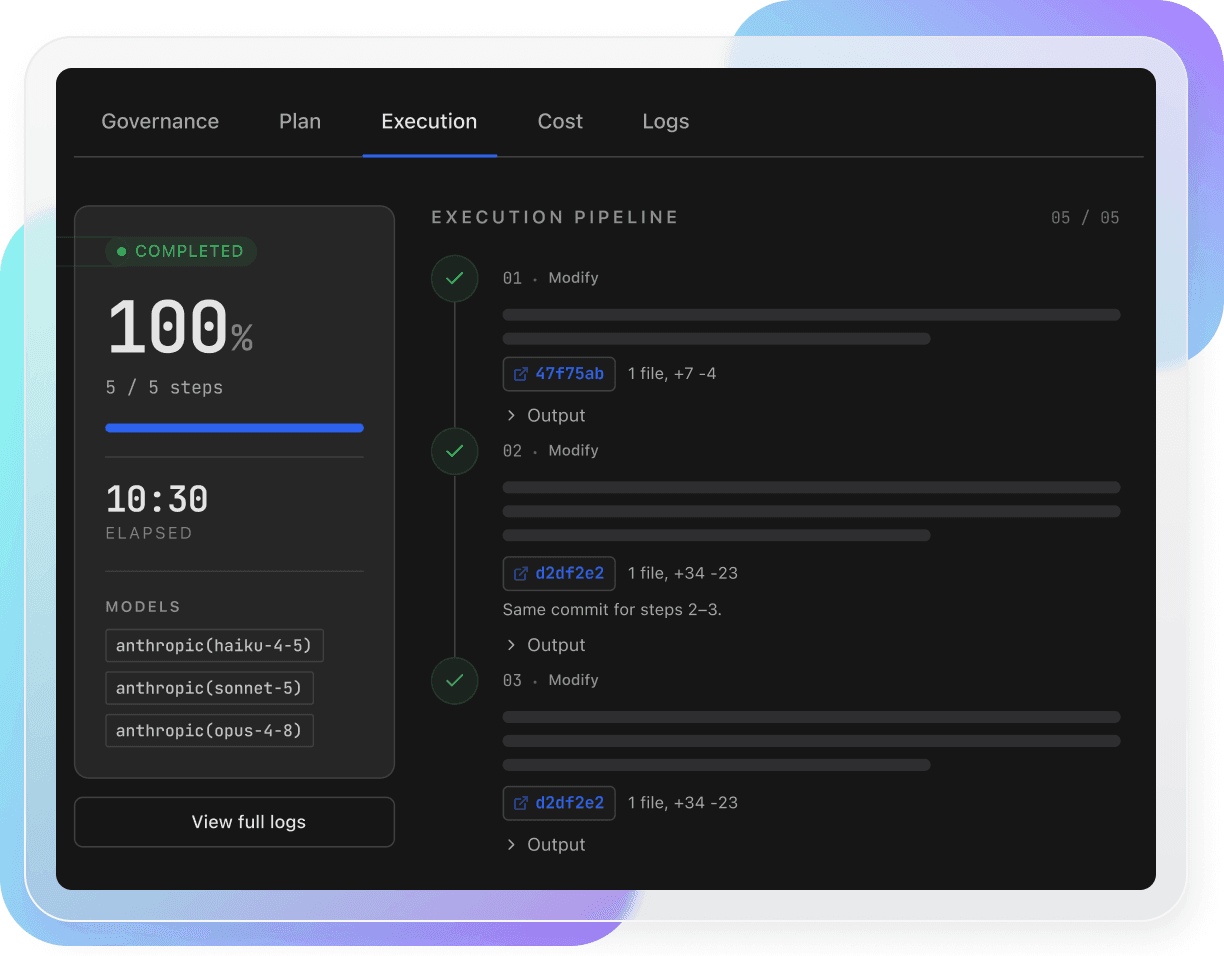Viewport: 1224px width, 956px height.
Task: Expand Output for step 02
Action: point(546,645)
